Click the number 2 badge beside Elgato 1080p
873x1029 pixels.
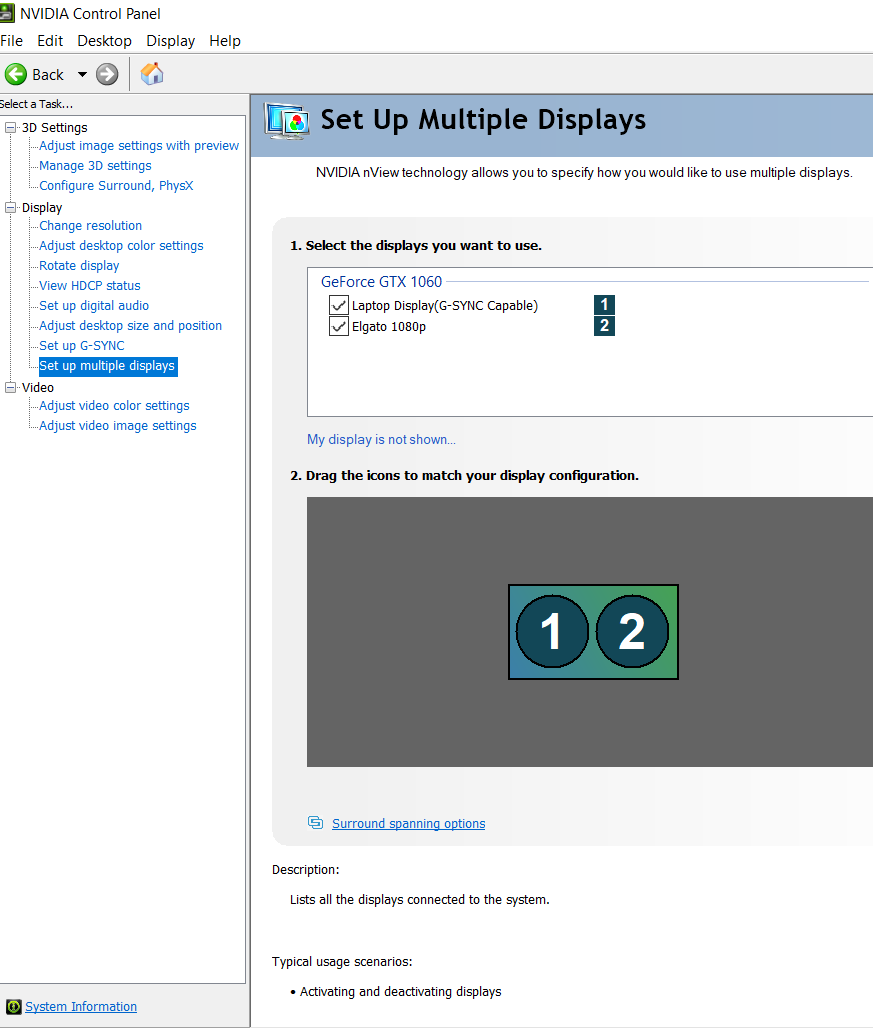pyautogui.click(x=604, y=326)
